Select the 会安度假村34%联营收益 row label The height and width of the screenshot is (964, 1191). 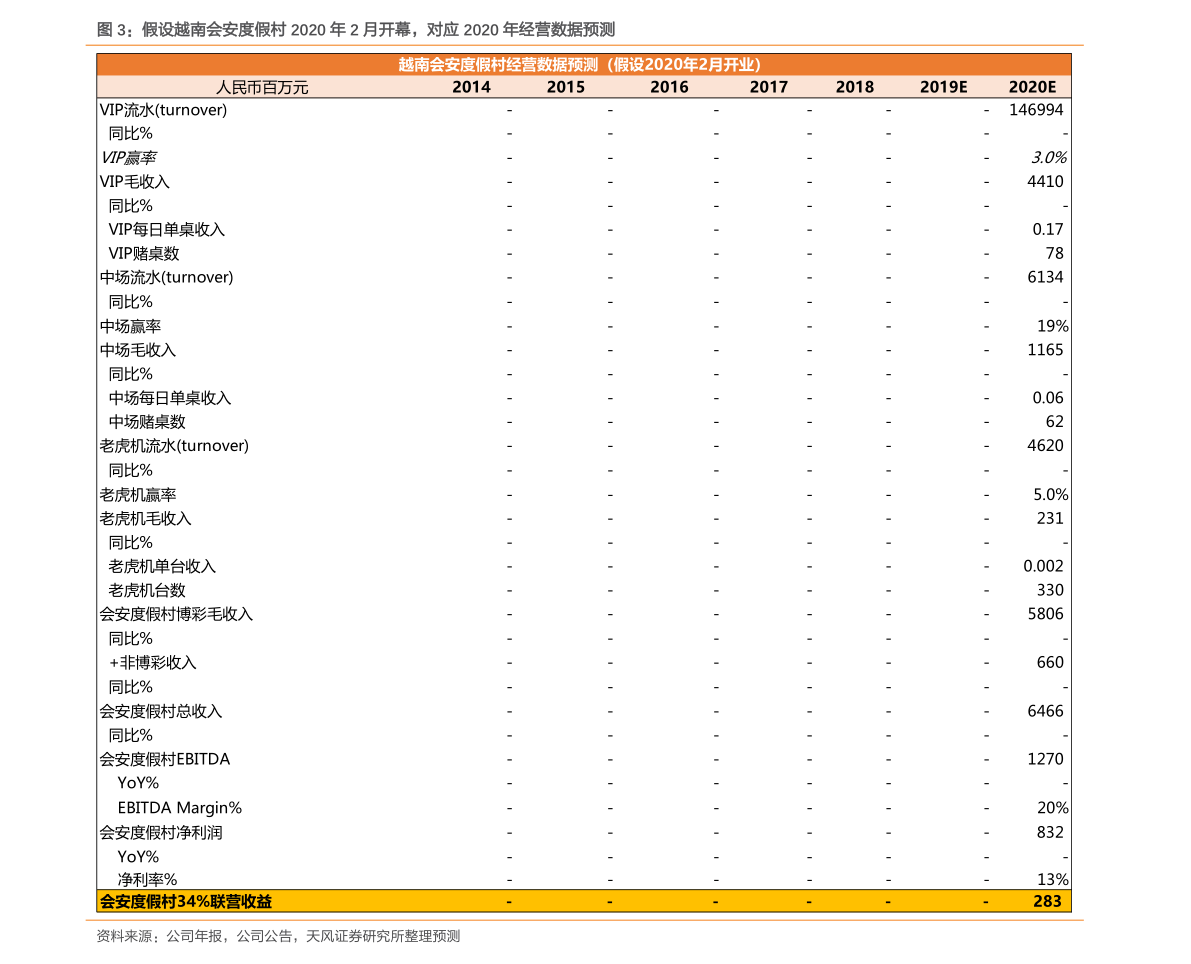[186, 901]
